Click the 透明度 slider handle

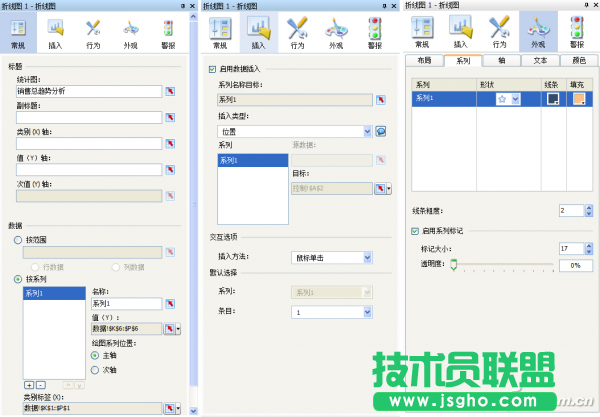(453, 265)
